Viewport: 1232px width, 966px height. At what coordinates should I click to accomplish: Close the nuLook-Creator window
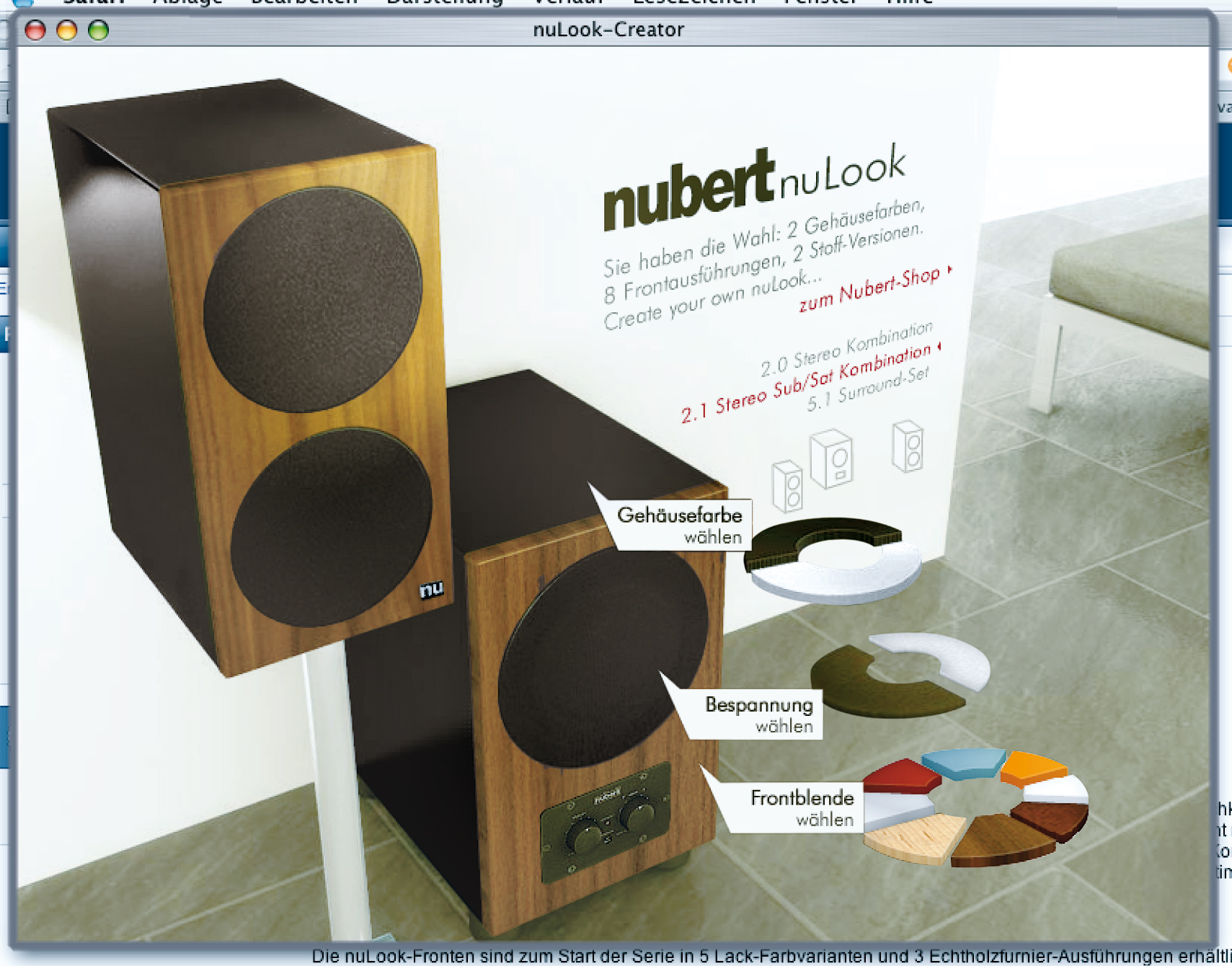pos(35,30)
